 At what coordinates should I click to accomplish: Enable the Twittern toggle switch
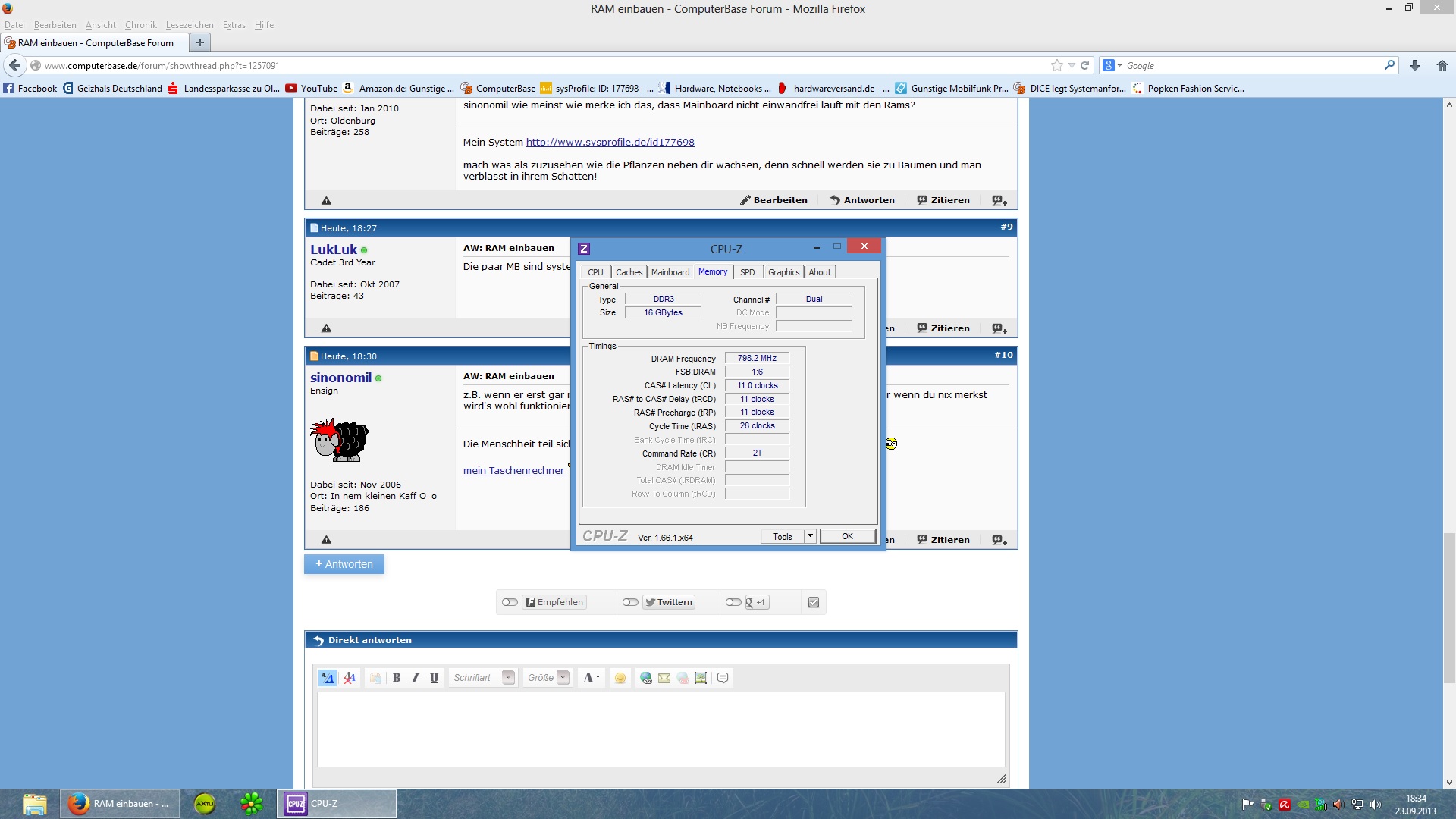pyautogui.click(x=630, y=602)
